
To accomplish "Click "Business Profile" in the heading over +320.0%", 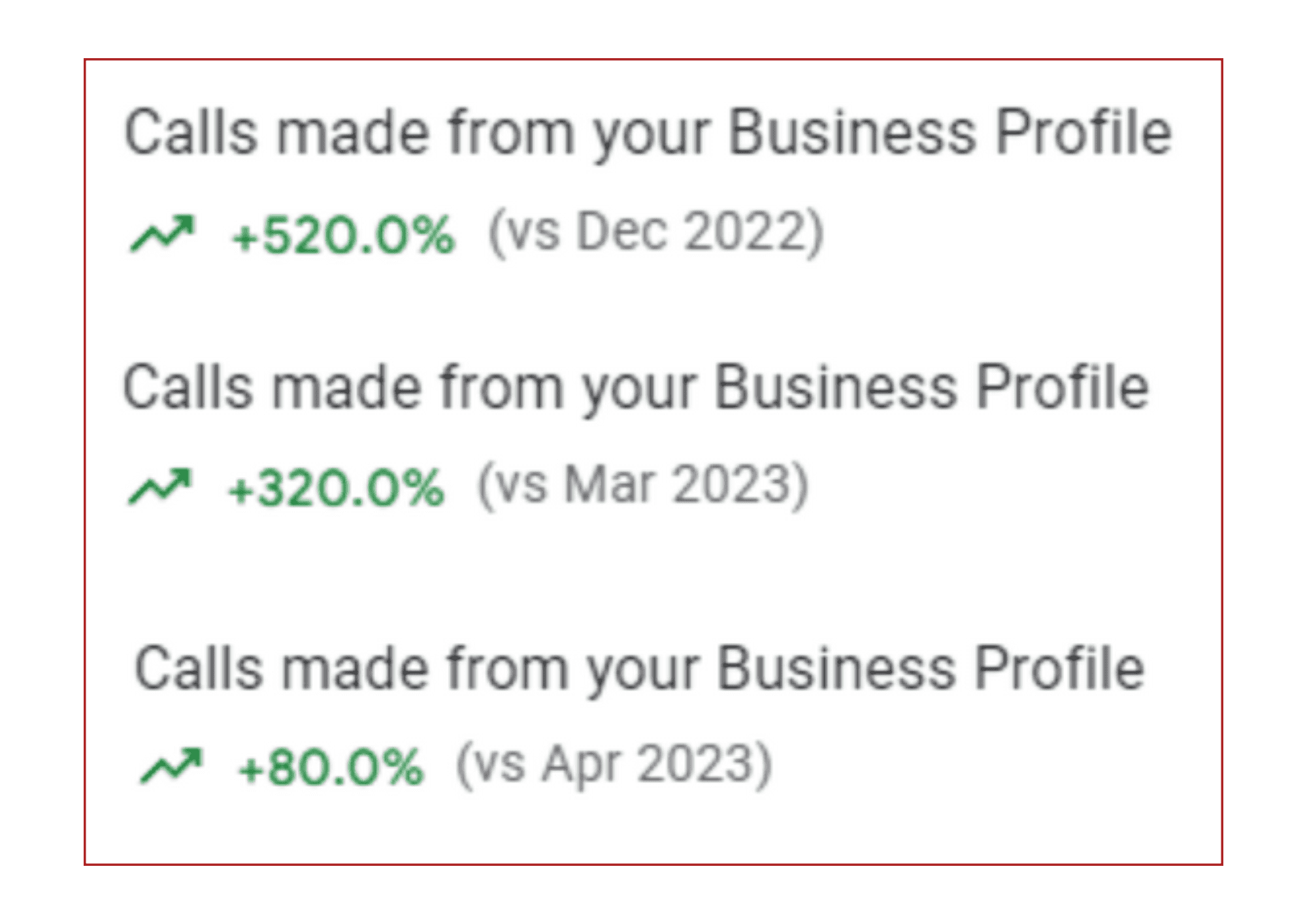I will point(931,388).
